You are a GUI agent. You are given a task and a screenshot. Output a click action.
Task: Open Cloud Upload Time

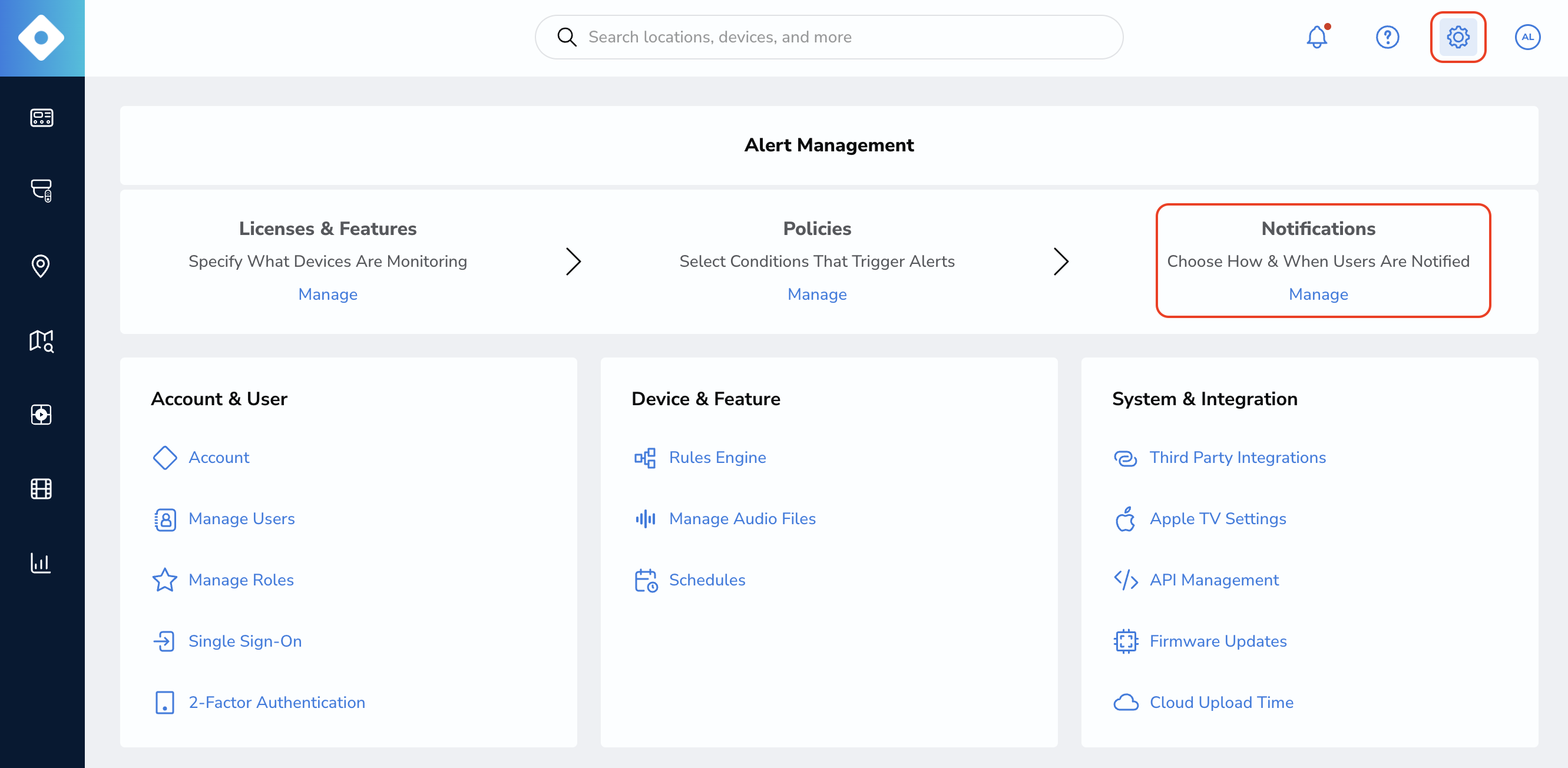point(1222,702)
